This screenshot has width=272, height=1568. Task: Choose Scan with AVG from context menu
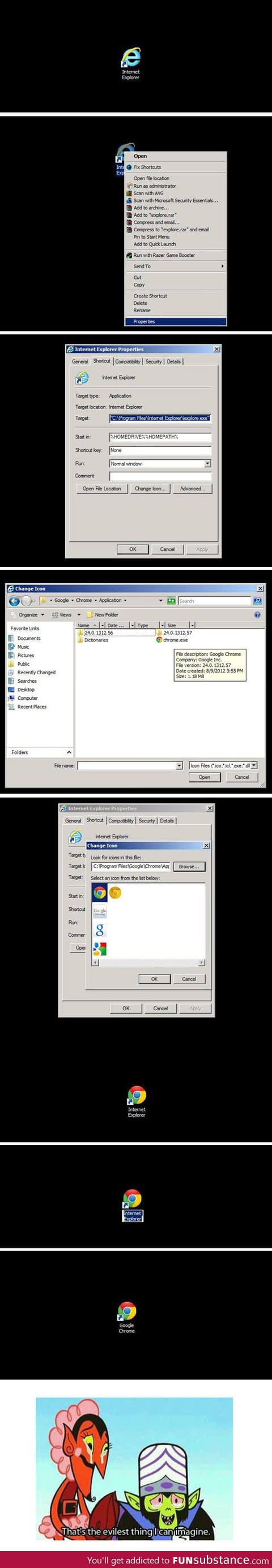[176, 193]
